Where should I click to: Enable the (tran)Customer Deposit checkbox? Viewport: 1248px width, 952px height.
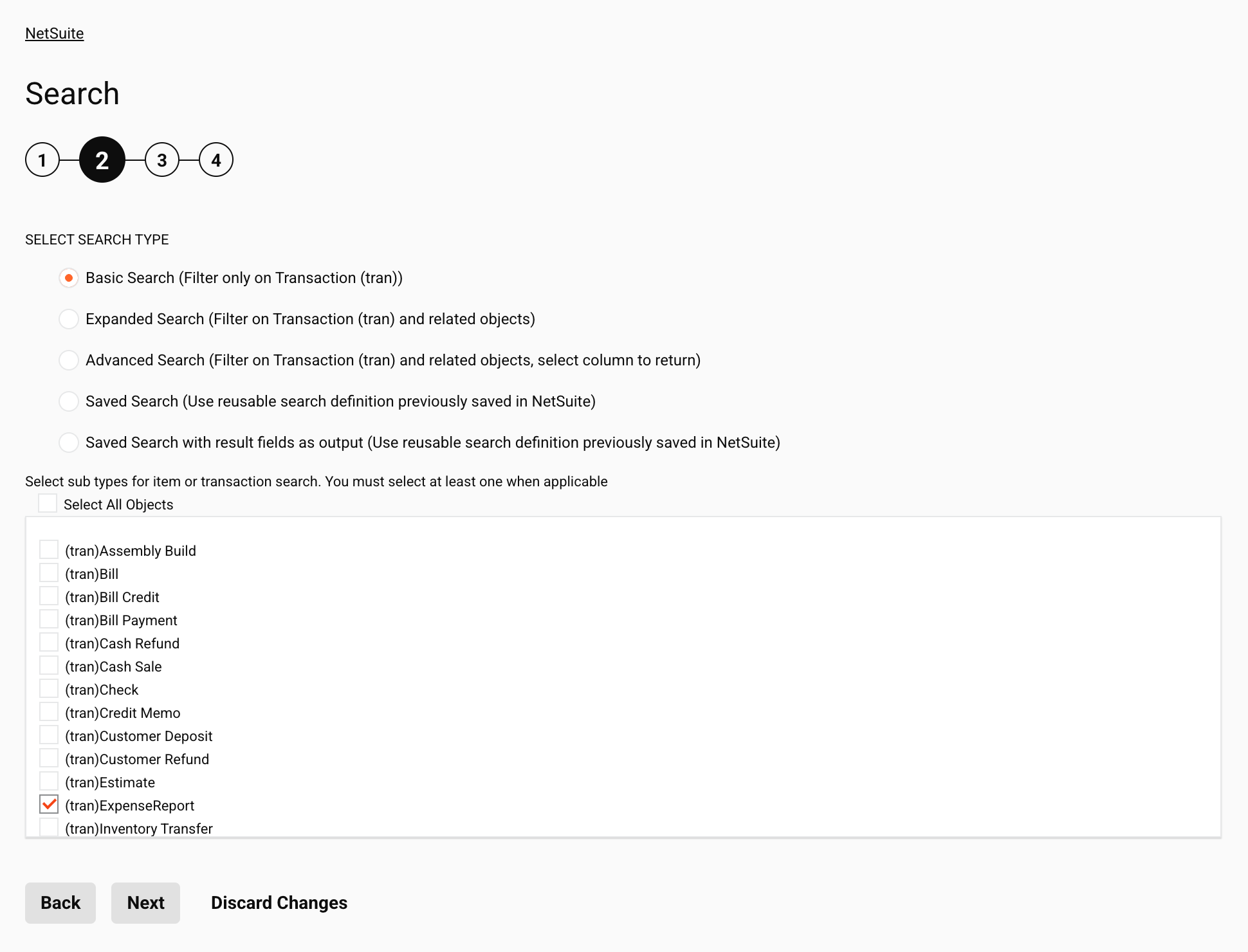click(49, 735)
